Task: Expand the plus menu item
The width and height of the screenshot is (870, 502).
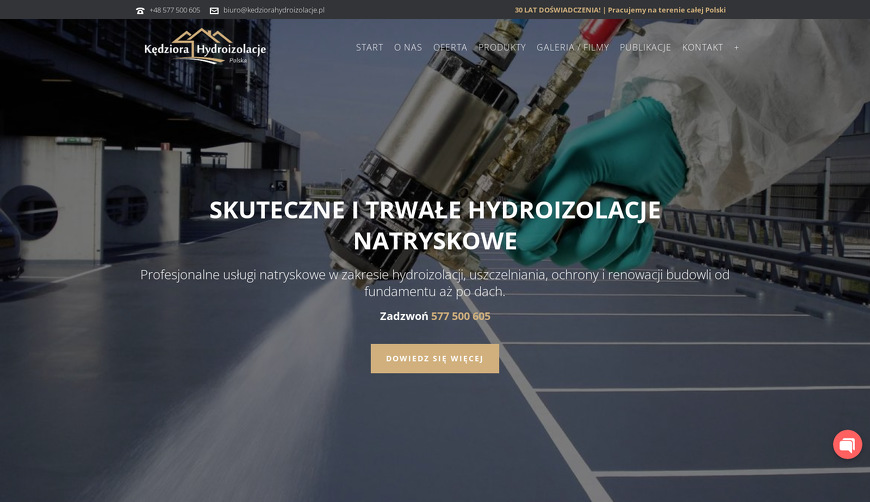Action: click(736, 48)
